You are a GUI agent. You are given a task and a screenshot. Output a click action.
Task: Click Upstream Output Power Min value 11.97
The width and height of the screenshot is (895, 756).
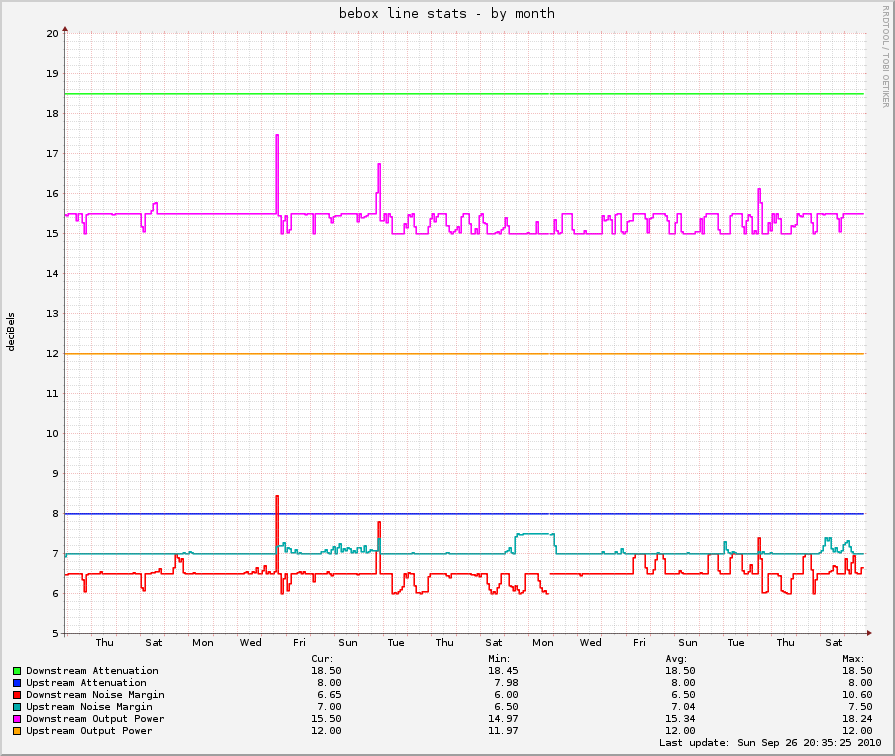(x=503, y=731)
